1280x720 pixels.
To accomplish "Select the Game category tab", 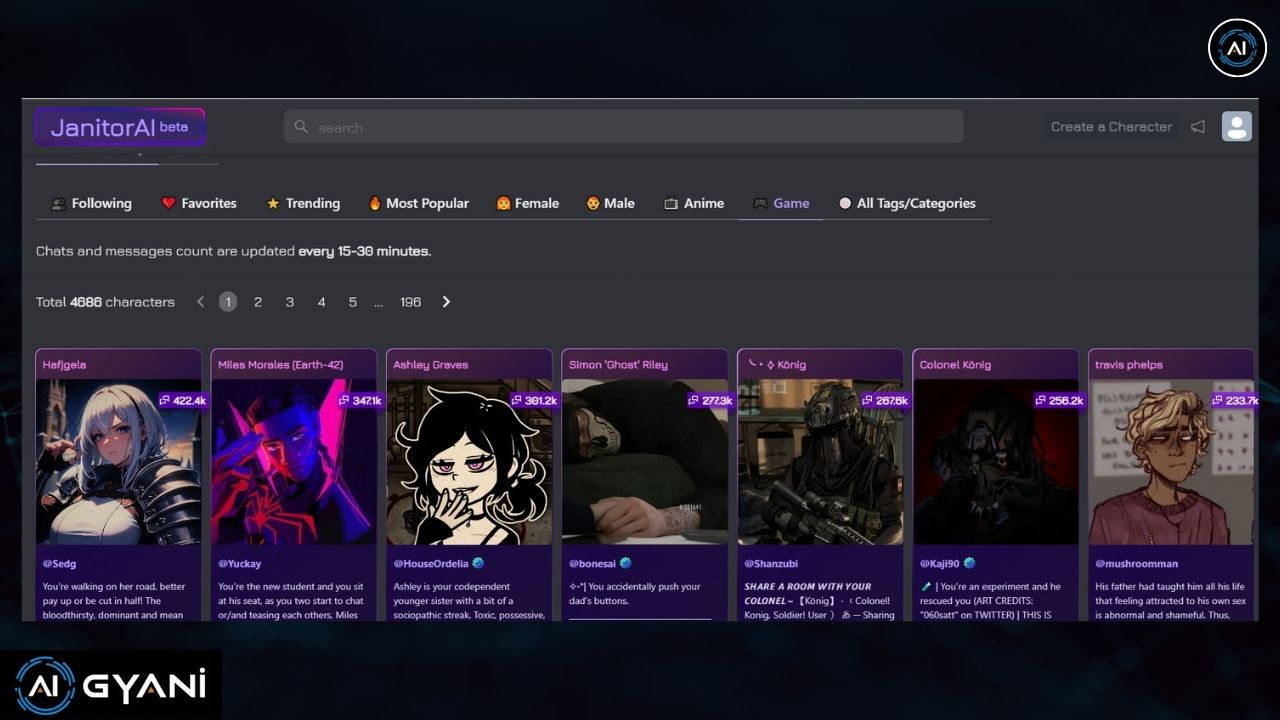I will pyautogui.click(x=781, y=203).
